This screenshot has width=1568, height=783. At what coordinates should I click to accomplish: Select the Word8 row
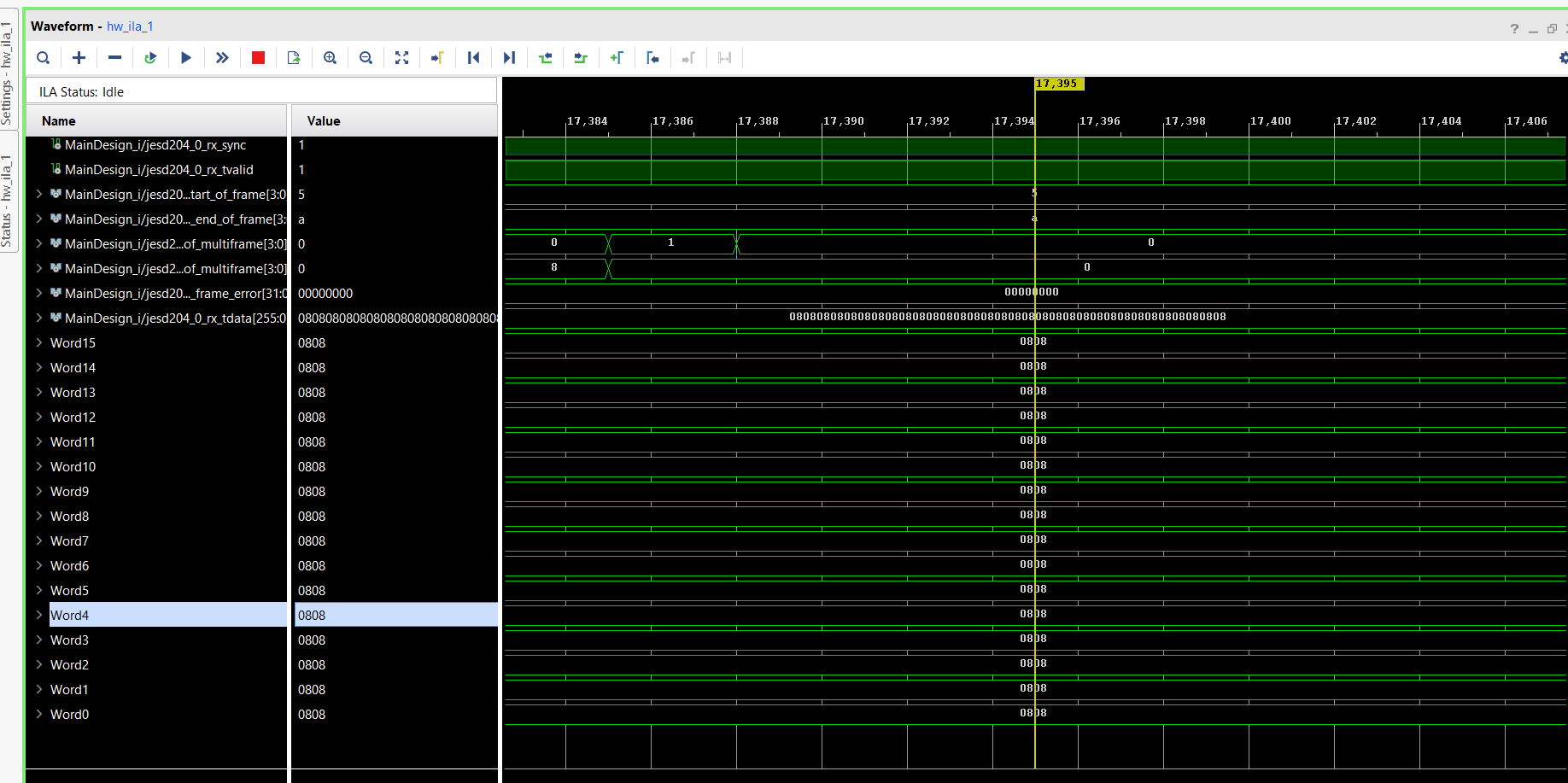(69, 517)
